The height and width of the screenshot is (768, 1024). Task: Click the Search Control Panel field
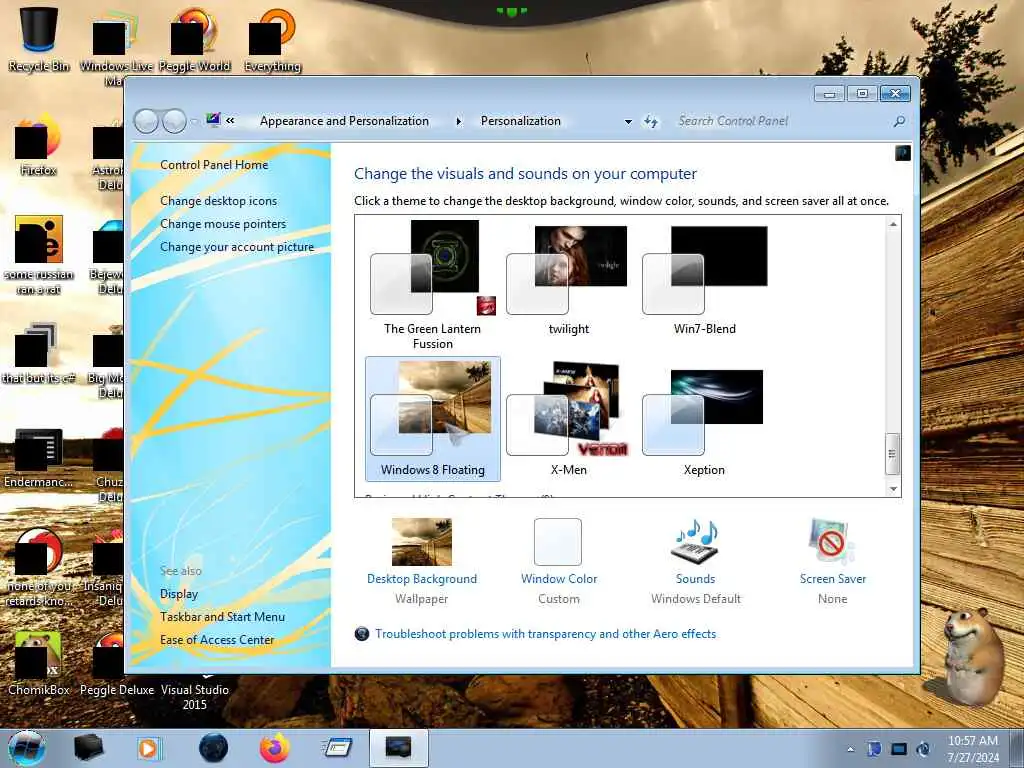(x=784, y=121)
